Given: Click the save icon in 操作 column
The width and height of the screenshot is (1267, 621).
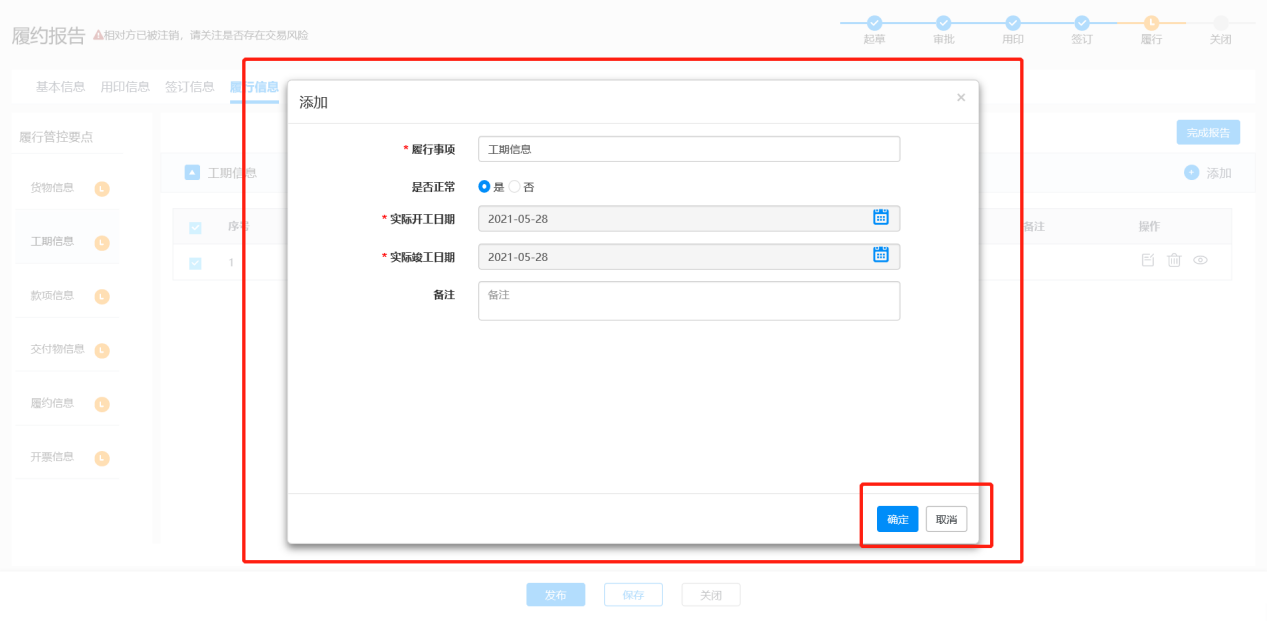Looking at the screenshot, I should click(x=1148, y=260).
